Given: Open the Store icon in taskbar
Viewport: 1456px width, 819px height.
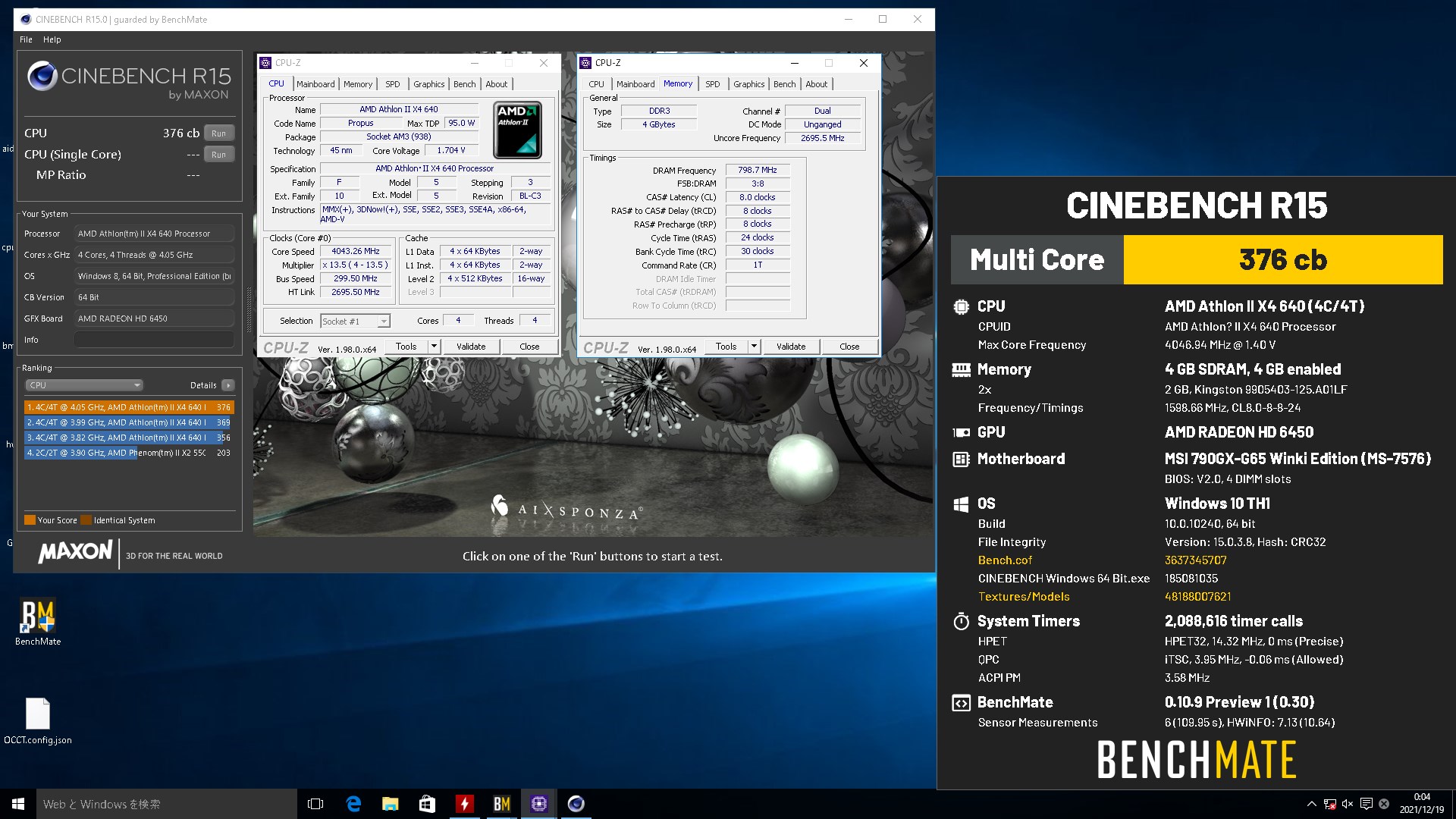Looking at the screenshot, I should 427,804.
